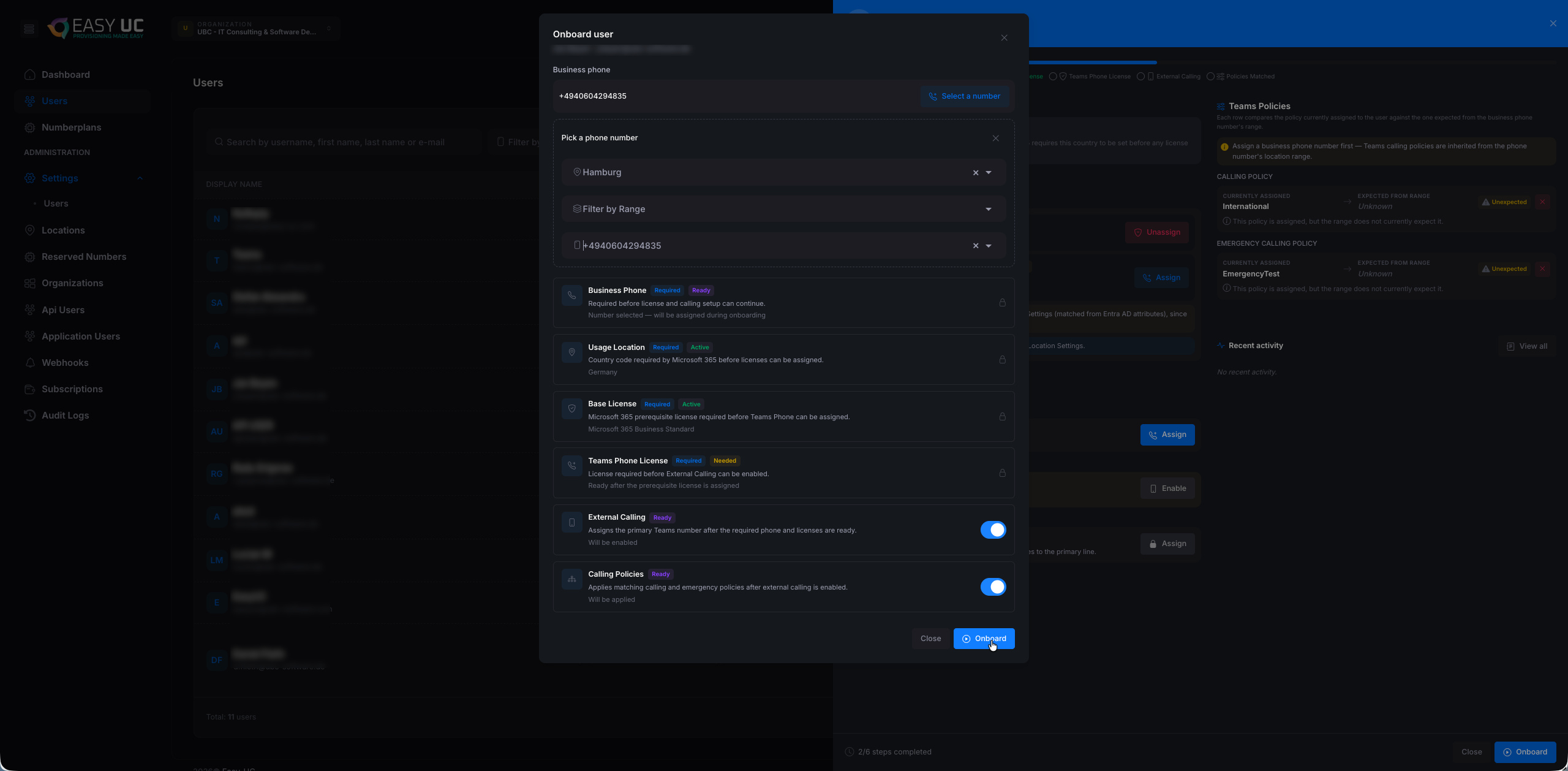Click Close button in Onboard user dialog

point(930,639)
